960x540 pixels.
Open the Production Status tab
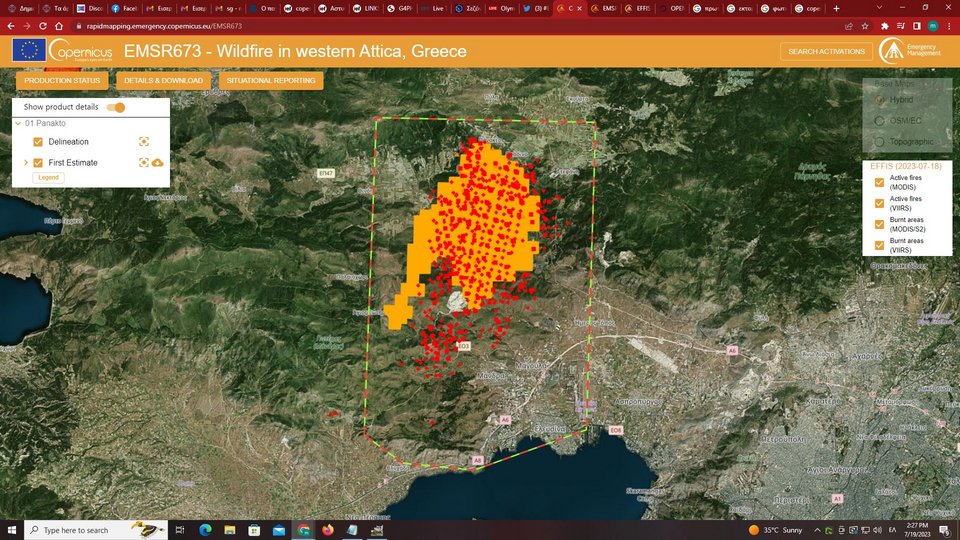62,80
